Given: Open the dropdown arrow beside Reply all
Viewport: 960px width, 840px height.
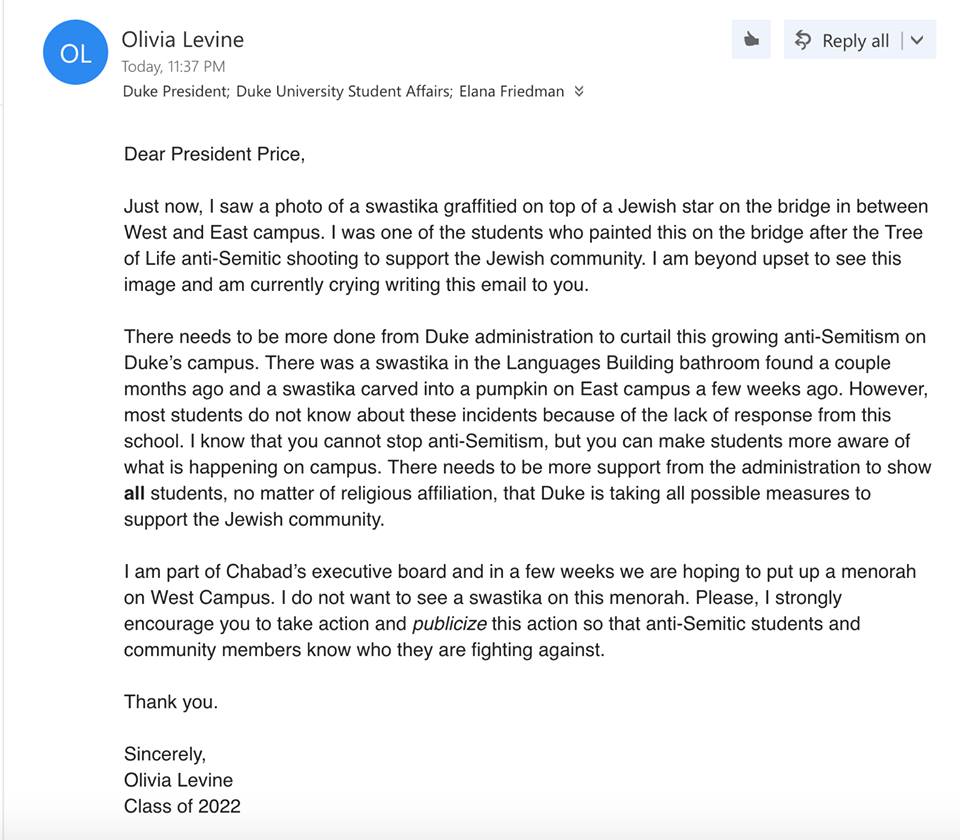Looking at the screenshot, I should click(918, 40).
